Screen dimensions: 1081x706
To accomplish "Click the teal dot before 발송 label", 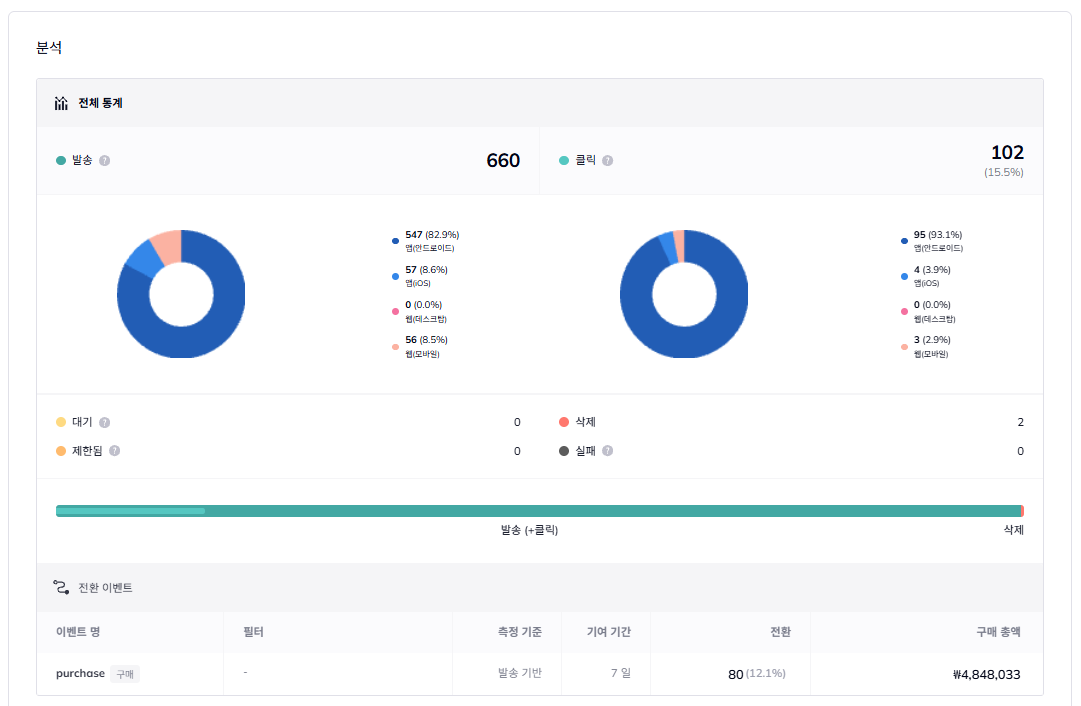I will 61,161.
